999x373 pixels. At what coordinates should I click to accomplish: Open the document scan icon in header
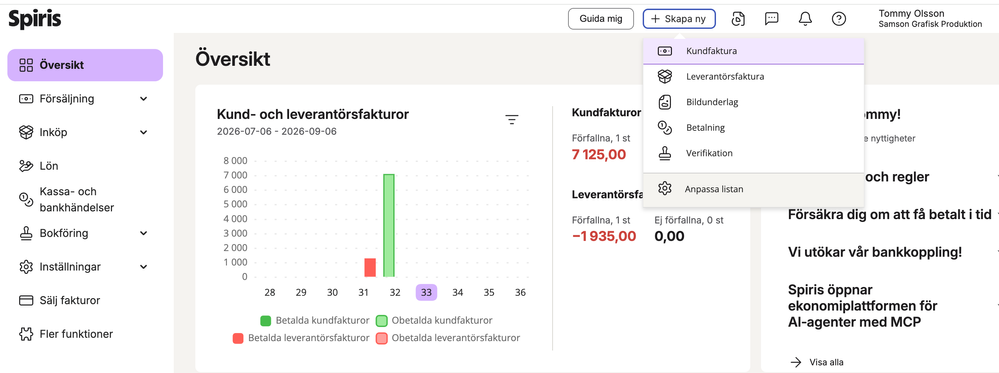click(738, 19)
